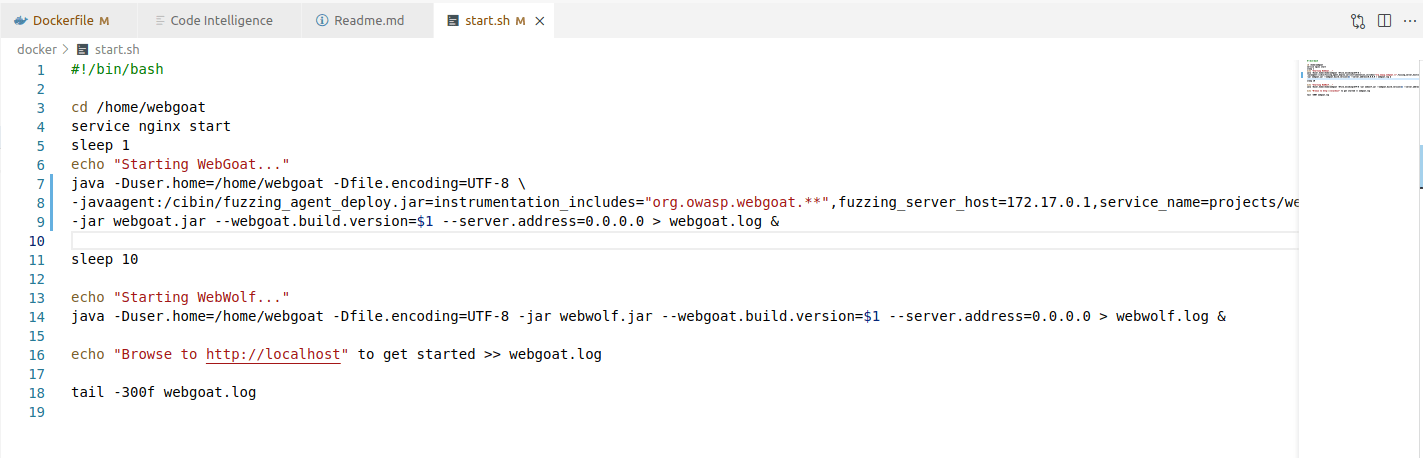This screenshot has width=1423, height=458.
Task: Split the editor to the right
Action: coord(1384,20)
